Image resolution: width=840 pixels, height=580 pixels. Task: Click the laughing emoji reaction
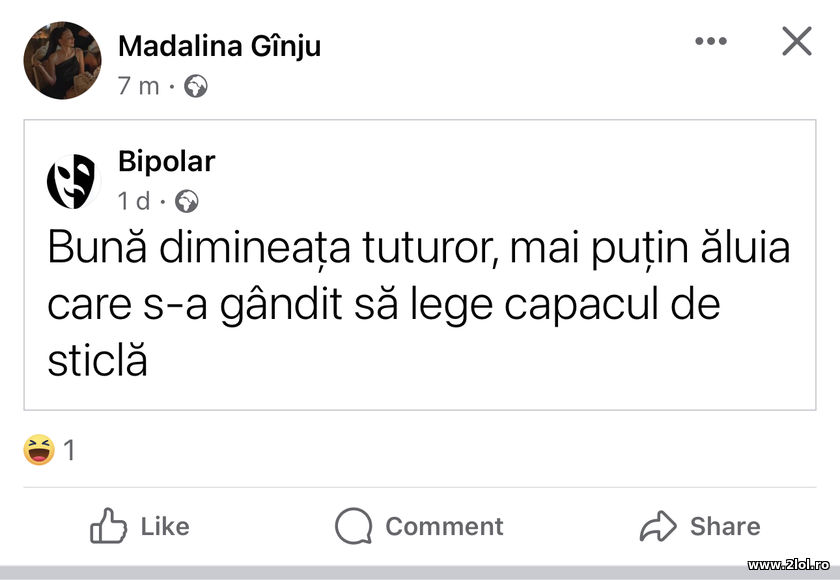coord(38,450)
